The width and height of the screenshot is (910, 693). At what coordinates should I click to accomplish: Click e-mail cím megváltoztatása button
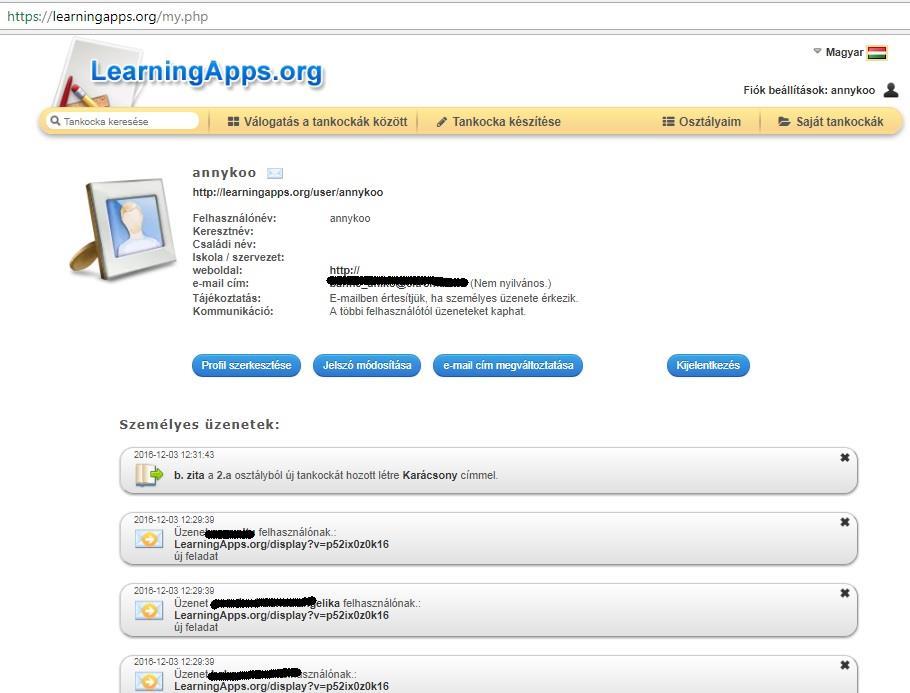coord(508,366)
